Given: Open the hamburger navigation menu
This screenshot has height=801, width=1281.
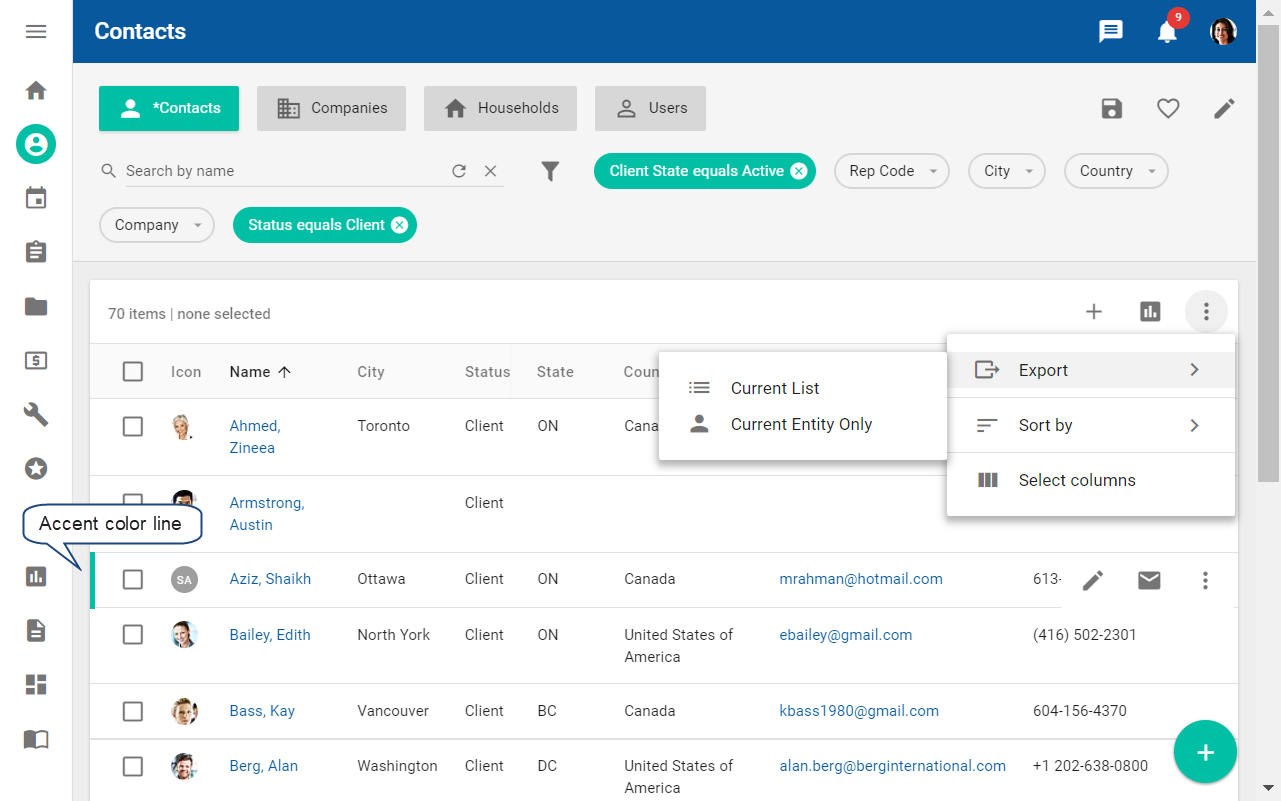Looking at the screenshot, I should point(36,32).
